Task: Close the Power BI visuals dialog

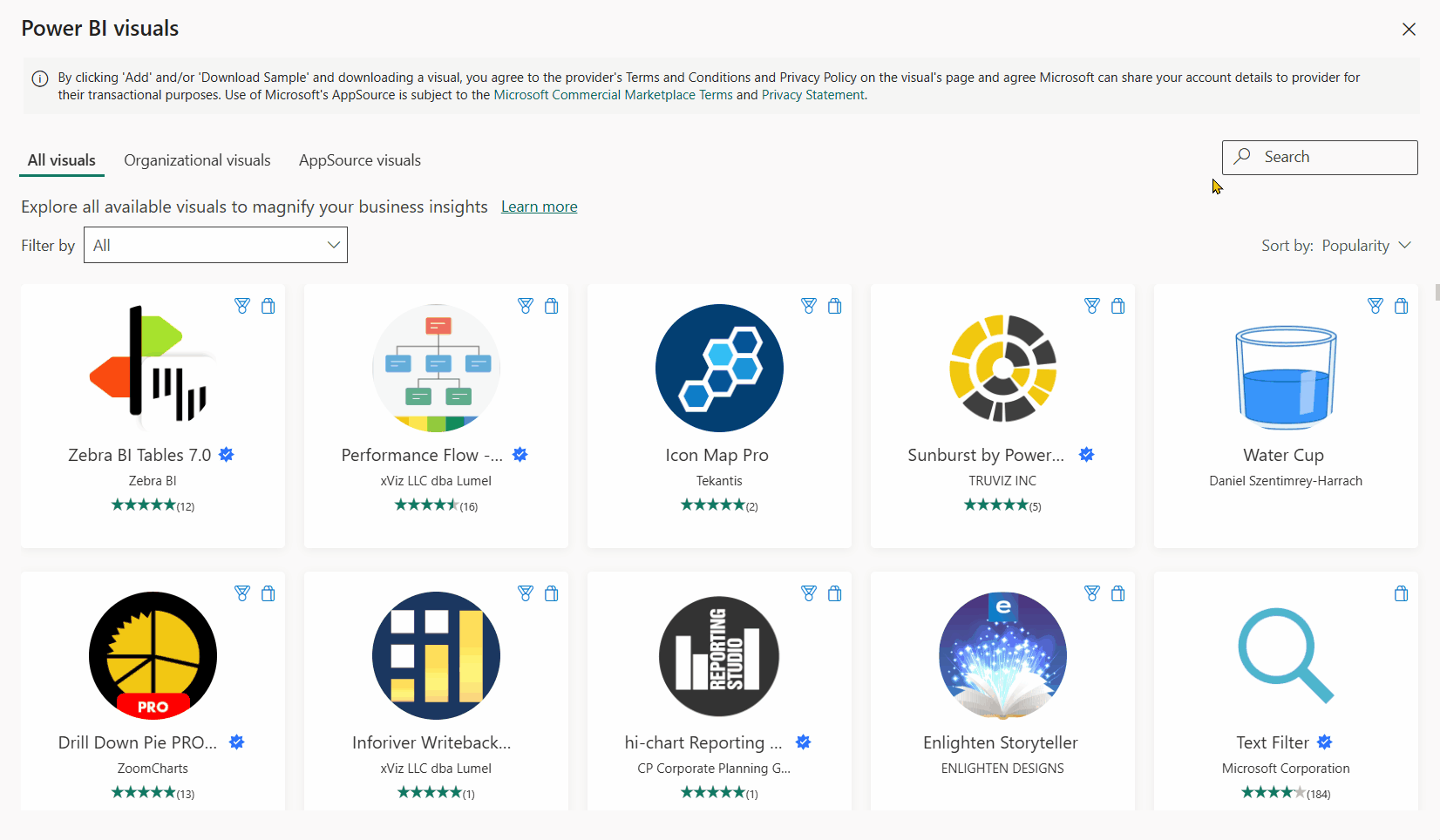Action: [x=1408, y=30]
